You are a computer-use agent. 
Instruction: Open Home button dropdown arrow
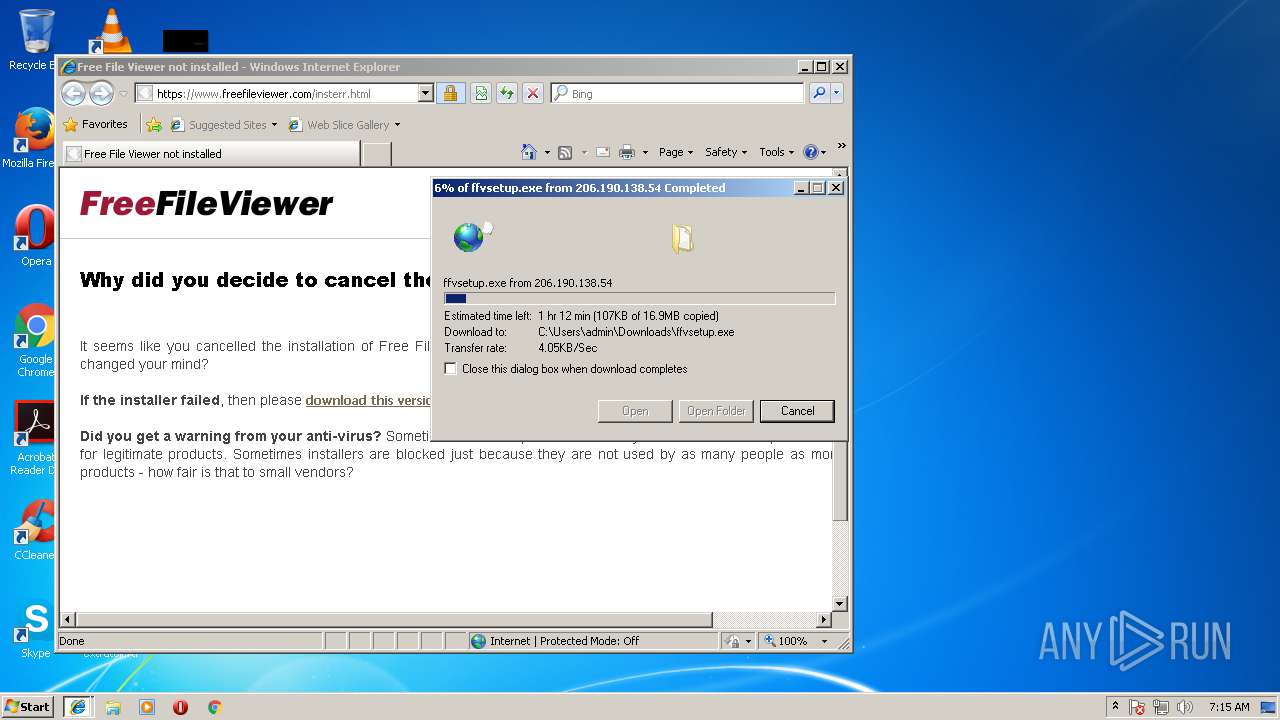(x=547, y=153)
